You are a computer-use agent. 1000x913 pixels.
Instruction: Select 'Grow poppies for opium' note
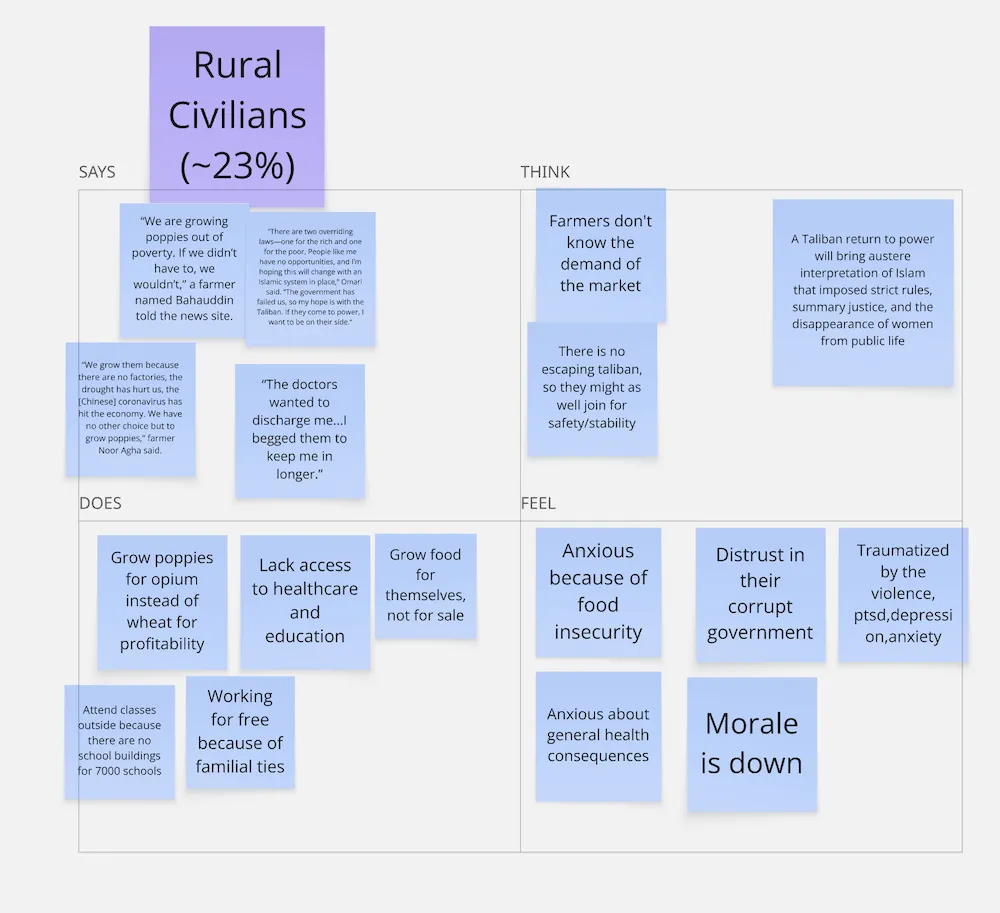(x=162, y=602)
